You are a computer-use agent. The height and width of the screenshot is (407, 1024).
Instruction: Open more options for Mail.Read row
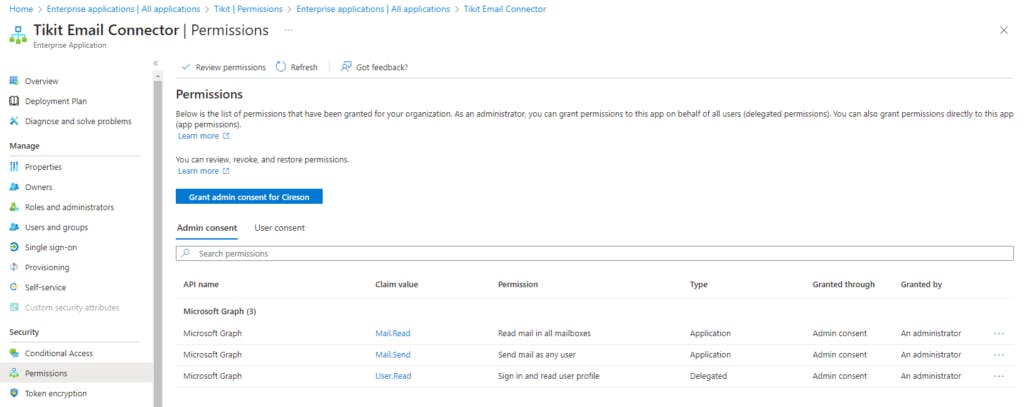[998, 333]
